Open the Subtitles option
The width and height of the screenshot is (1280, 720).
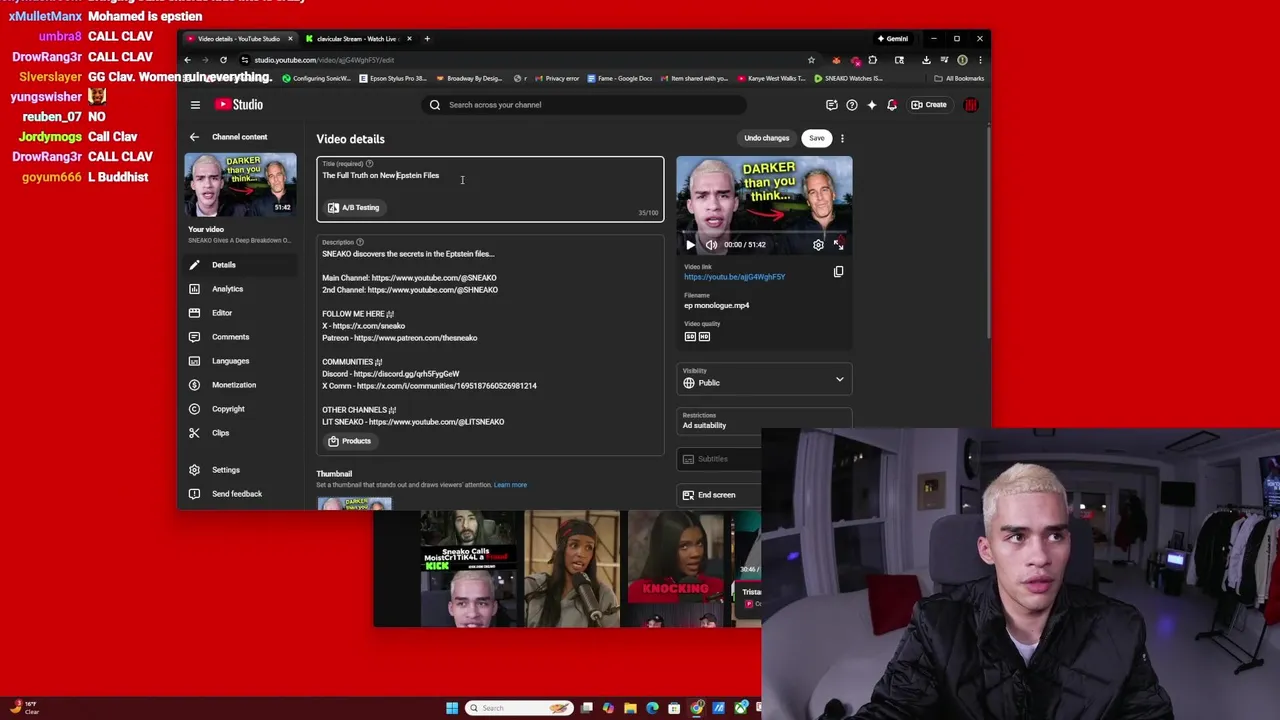(719, 459)
